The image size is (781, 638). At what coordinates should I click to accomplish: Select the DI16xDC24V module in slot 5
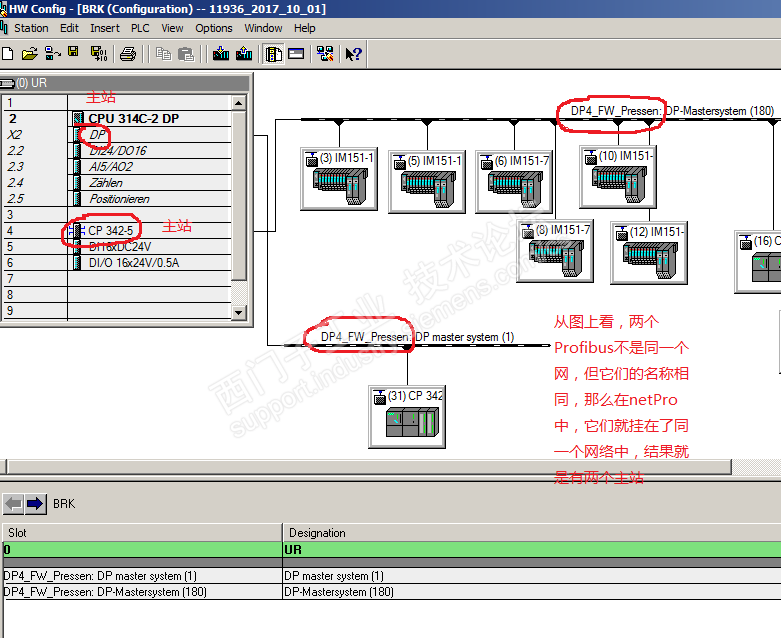pos(118,247)
